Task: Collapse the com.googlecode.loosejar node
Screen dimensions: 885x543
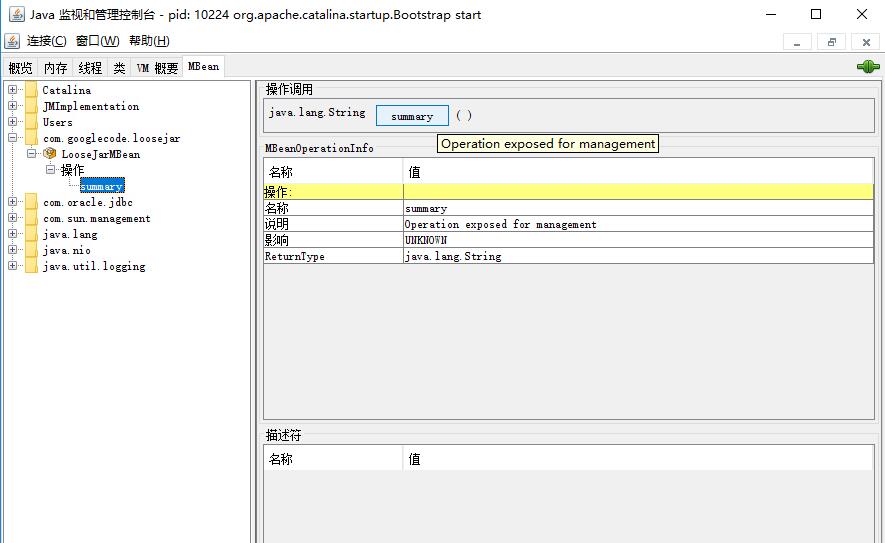Action: (x=13, y=138)
